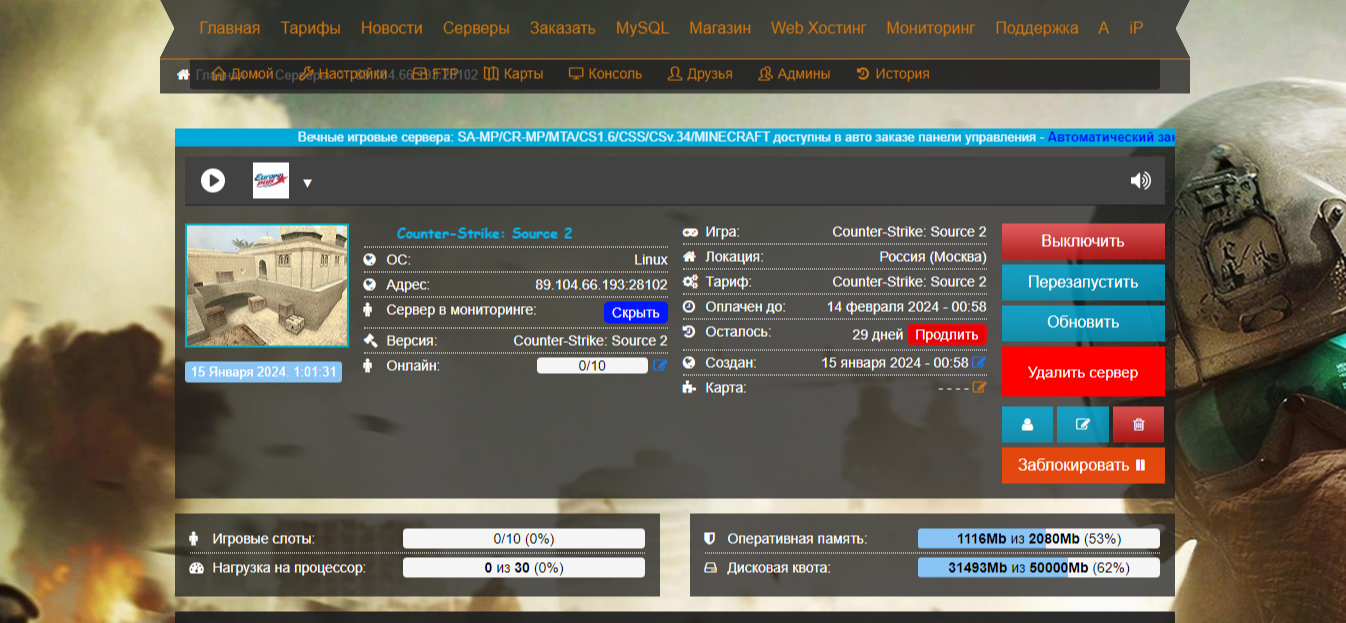The height and width of the screenshot is (623, 1346).
Task: Open the Консоль tab in server submenu
Action: 605,74
